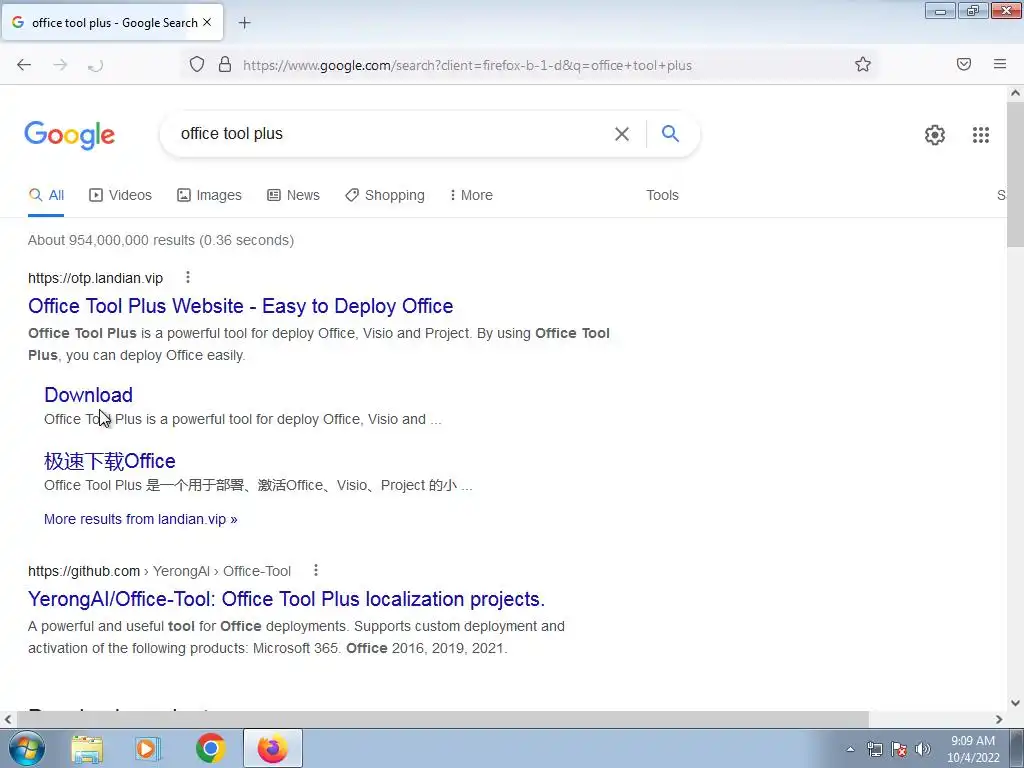Click the network tray icon
The height and width of the screenshot is (768, 1024).
point(874,749)
